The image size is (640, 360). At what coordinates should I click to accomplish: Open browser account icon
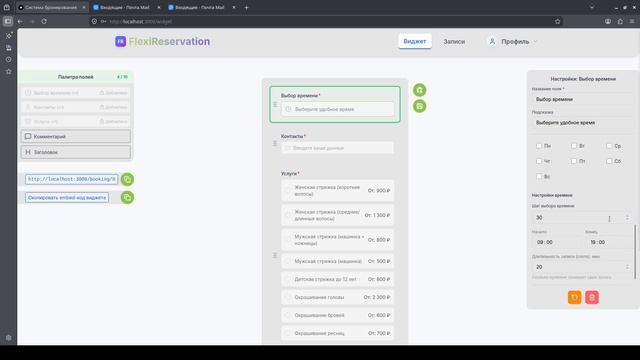[608, 21]
